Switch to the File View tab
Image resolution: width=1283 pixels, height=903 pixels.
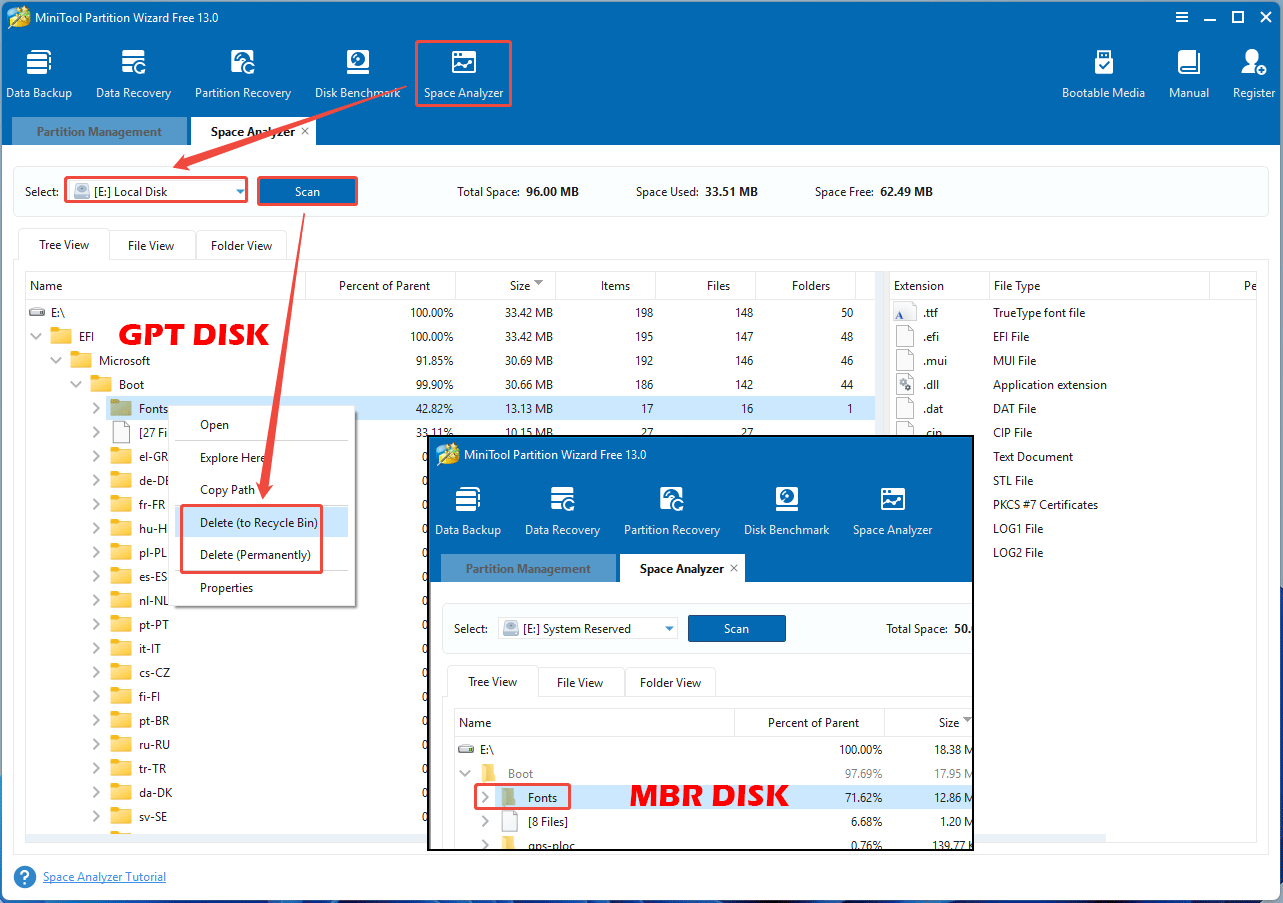[x=151, y=244]
